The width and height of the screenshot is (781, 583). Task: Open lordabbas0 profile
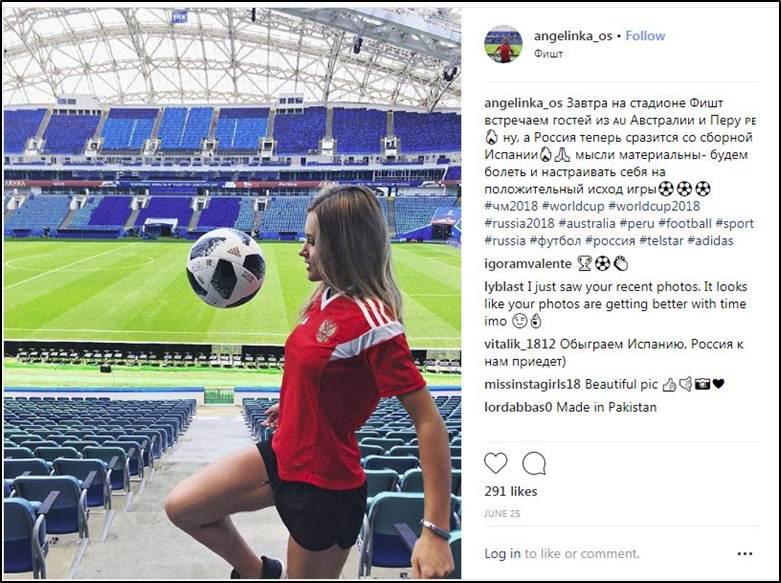pos(518,407)
